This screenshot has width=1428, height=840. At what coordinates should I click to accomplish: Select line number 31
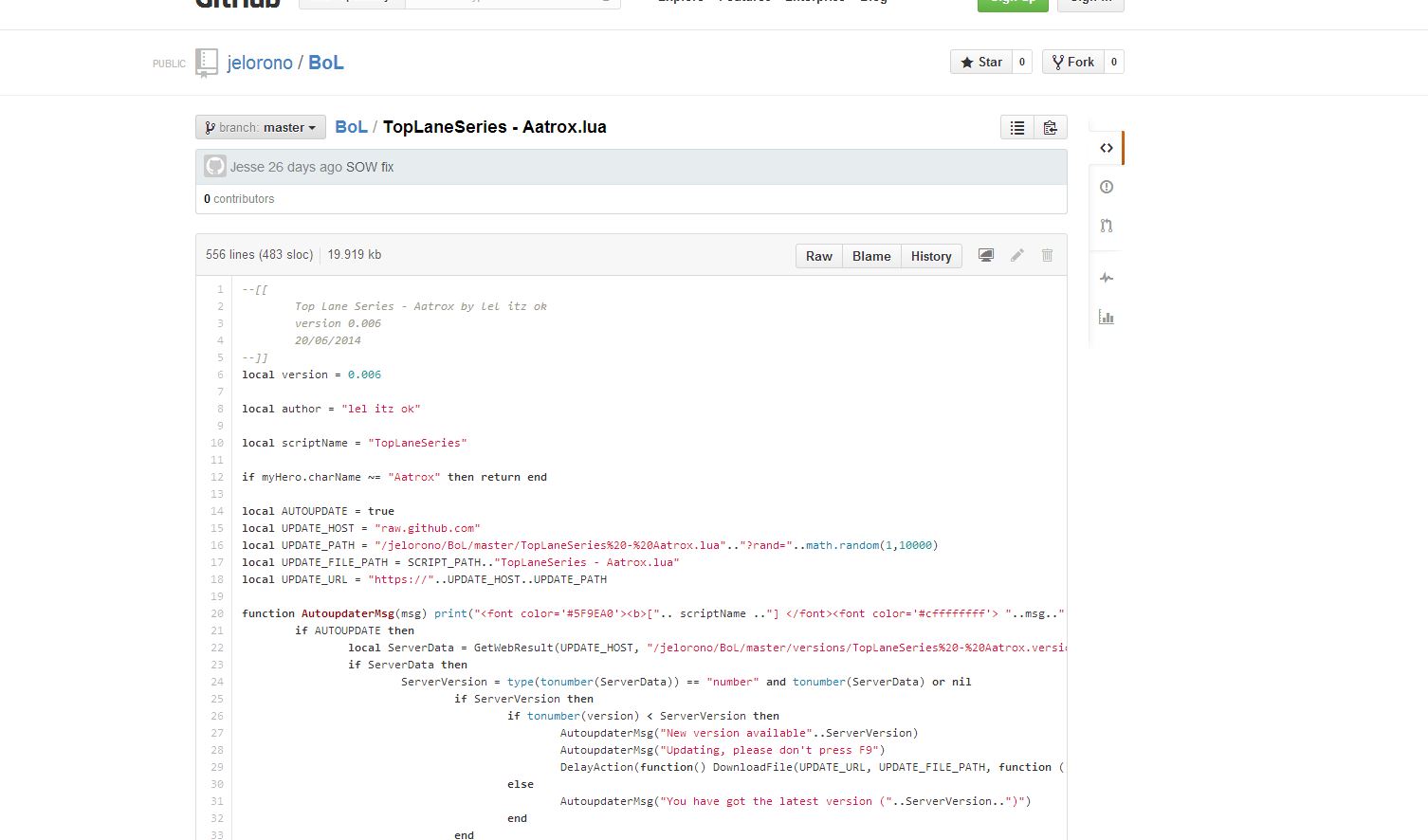tap(217, 801)
